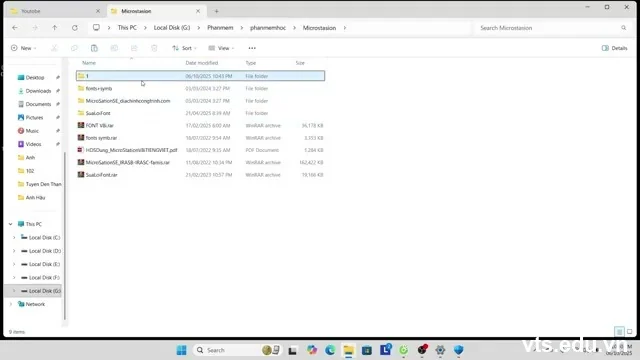
Task: Open the blue shield app on the taskbar
Action: click(458, 350)
